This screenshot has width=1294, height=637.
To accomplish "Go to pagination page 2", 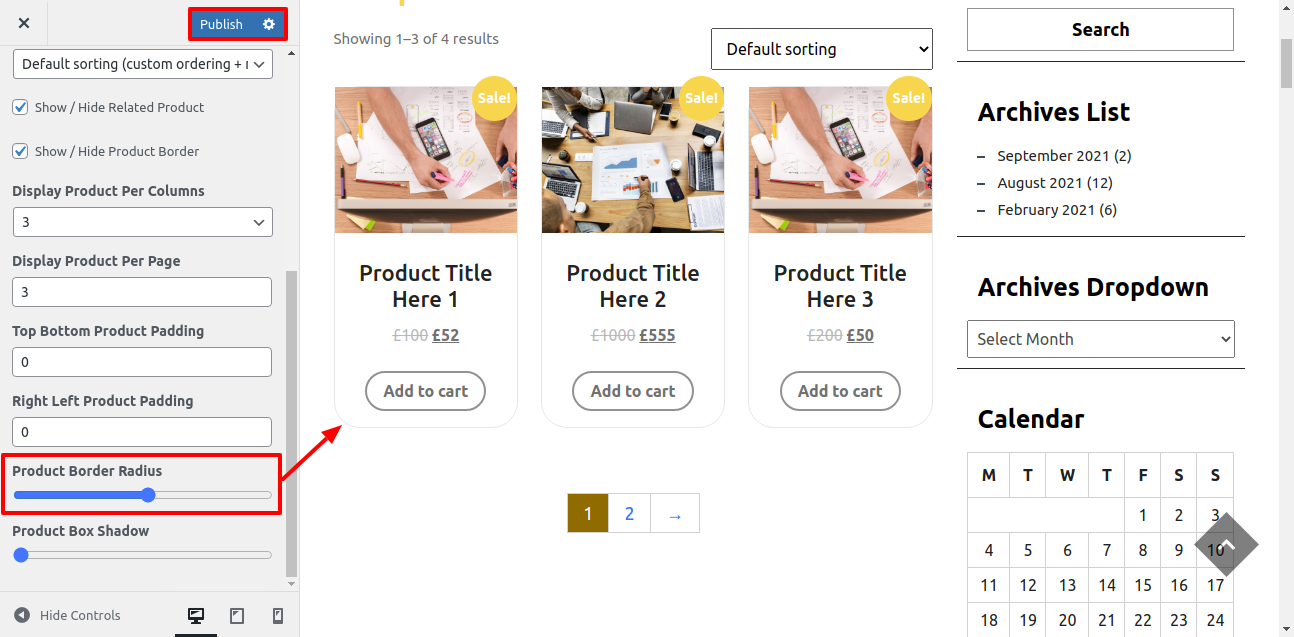I will 629,514.
